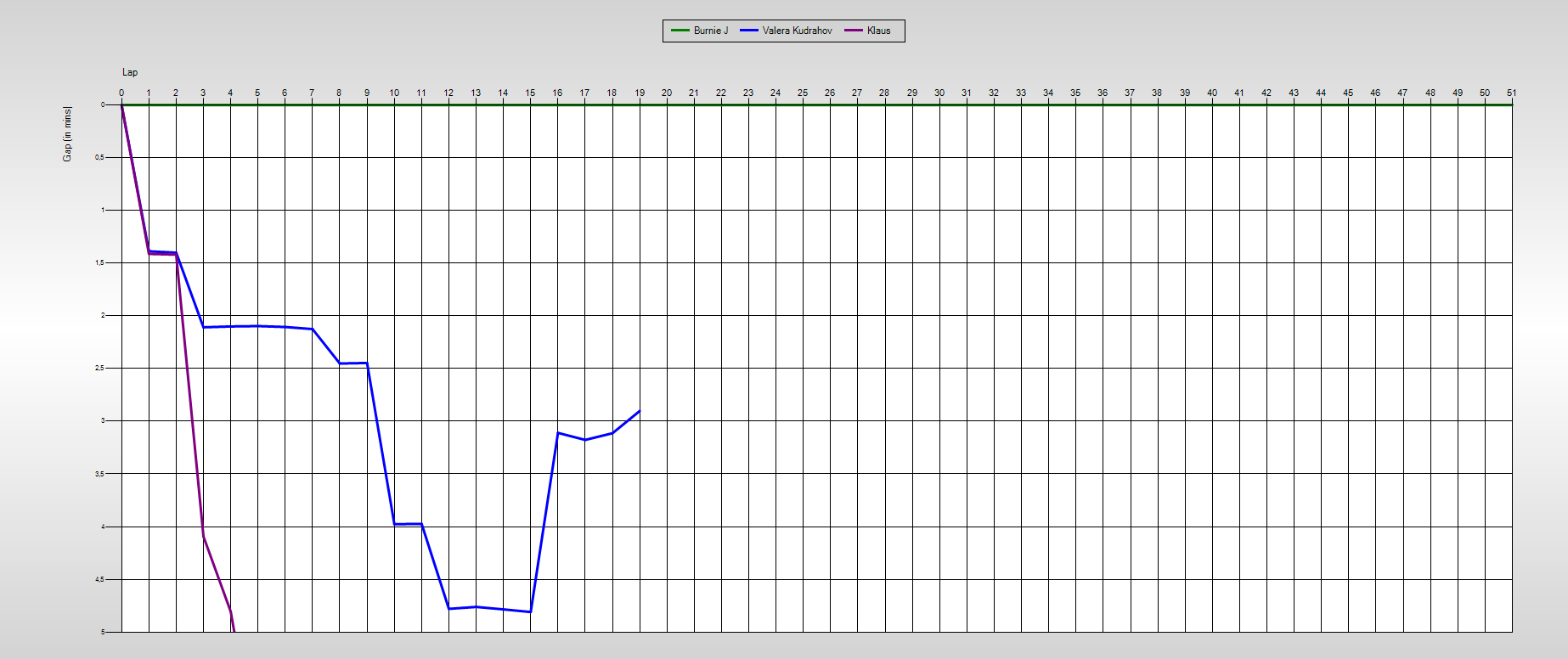1568x659 pixels.
Task: Click the 2.5 label on the gap axis
Action: (100, 368)
